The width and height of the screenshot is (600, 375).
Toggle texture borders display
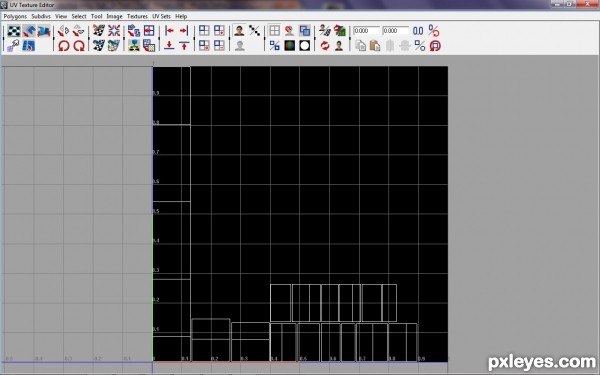pos(274,46)
